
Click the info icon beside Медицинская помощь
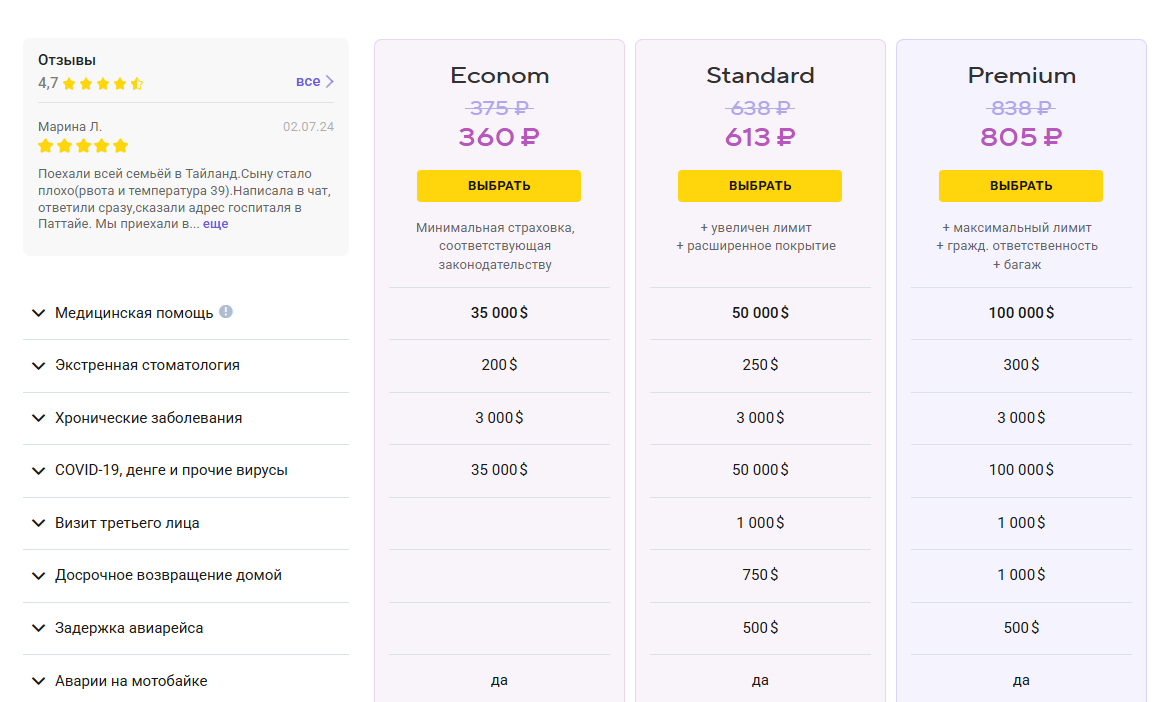point(226,312)
